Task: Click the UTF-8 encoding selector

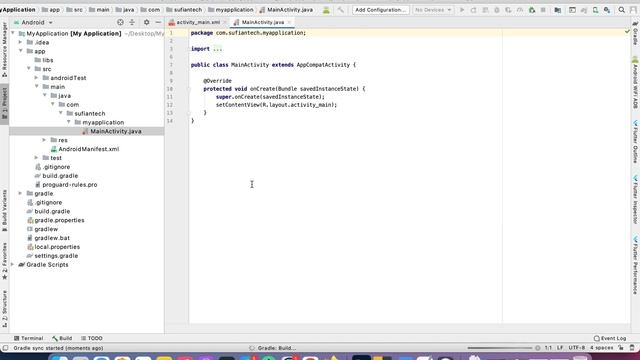Action: tap(577, 348)
